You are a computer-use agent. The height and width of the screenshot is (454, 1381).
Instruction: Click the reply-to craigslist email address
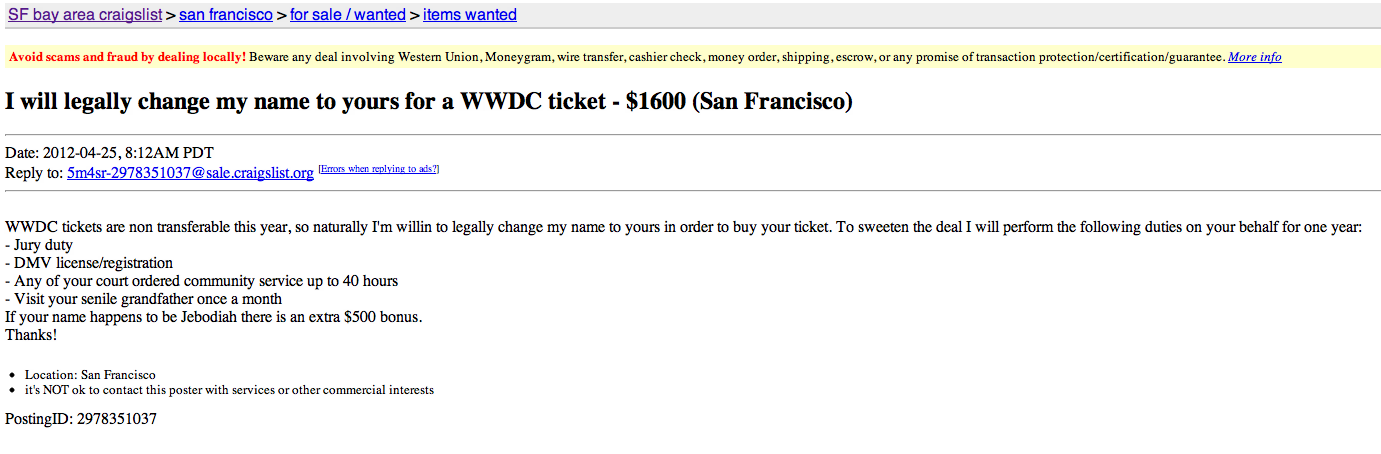click(190, 173)
